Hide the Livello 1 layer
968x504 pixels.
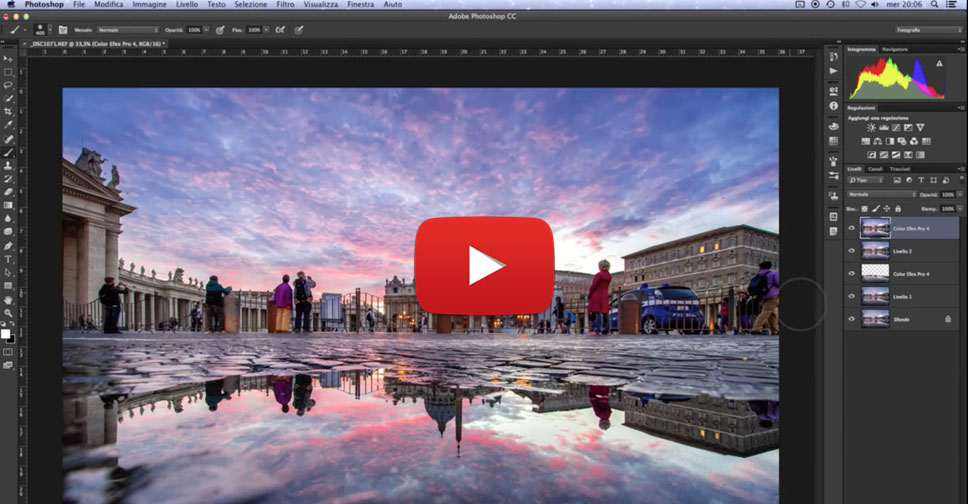(x=851, y=296)
